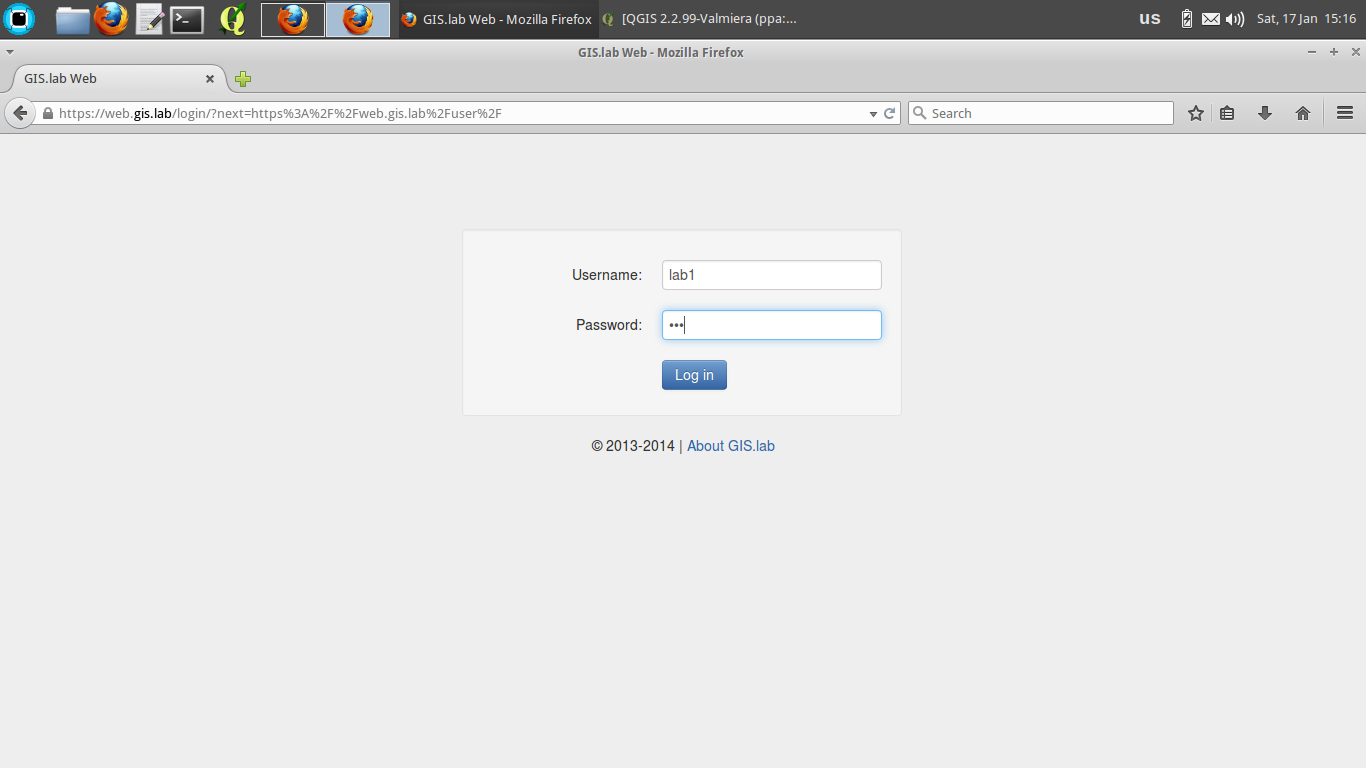The height and width of the screenshot is (768, 1366).
Task: Minimize the Firefox window
Action: [x=1312, y=52]
